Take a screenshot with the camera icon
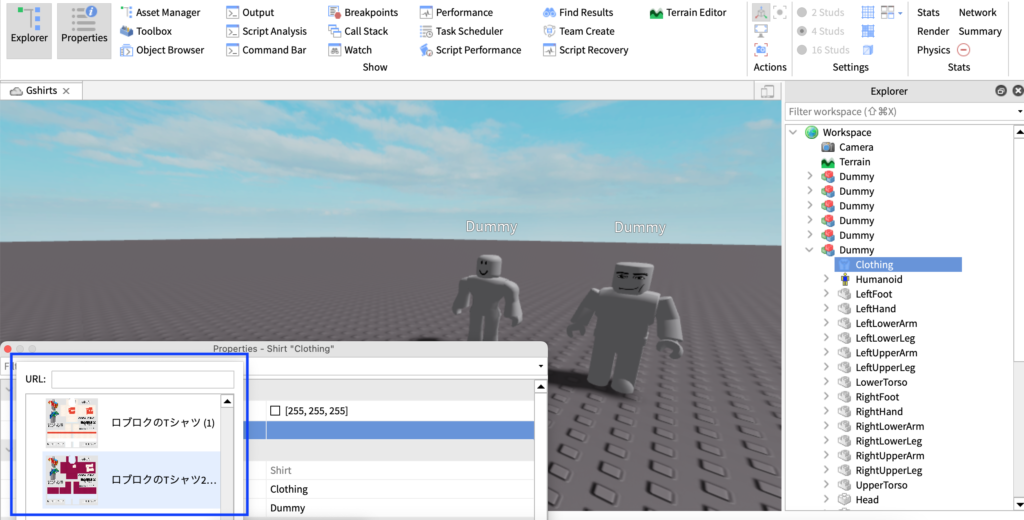Viewport: 1024px width, 520px height. [x=761, y=50]
